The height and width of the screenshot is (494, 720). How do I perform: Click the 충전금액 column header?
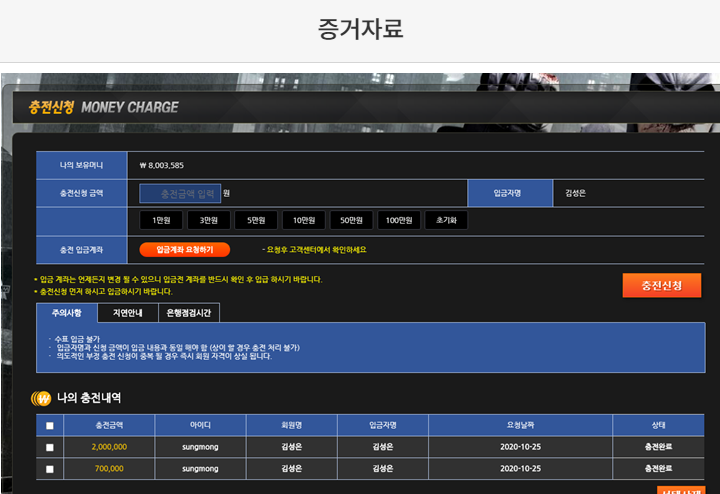pyautogui.click(x=109, y=425)
